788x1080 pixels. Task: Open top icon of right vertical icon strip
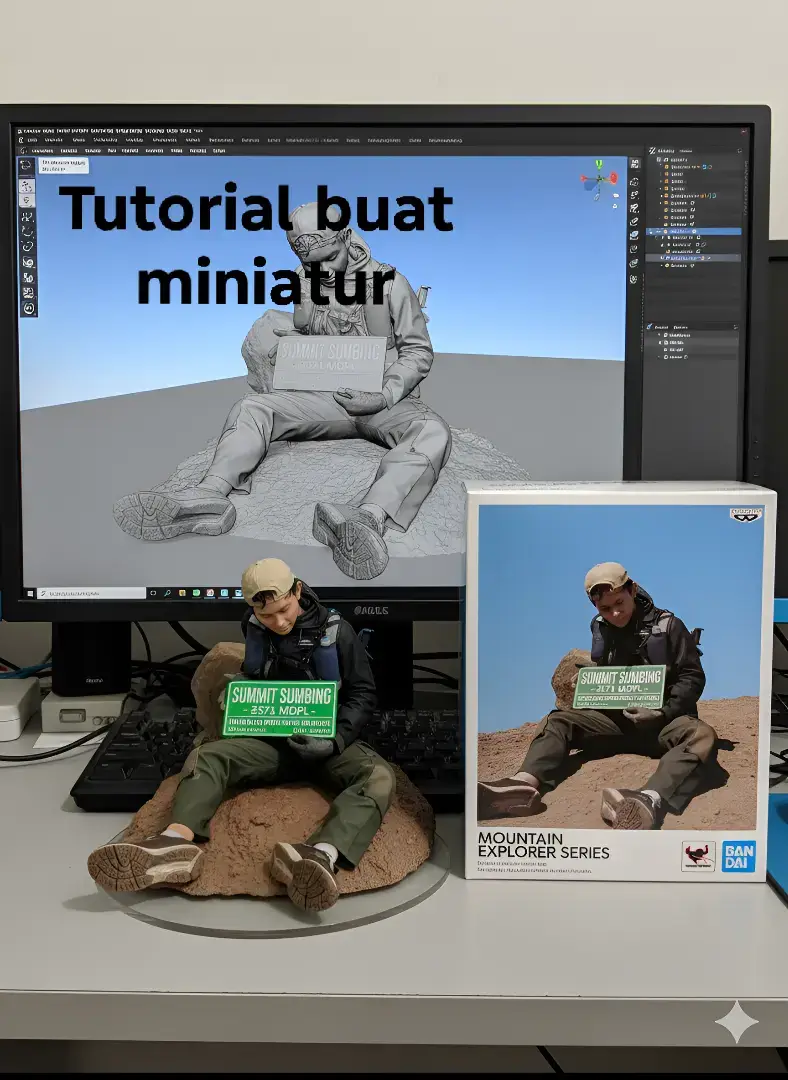click(x=634, y=163)
